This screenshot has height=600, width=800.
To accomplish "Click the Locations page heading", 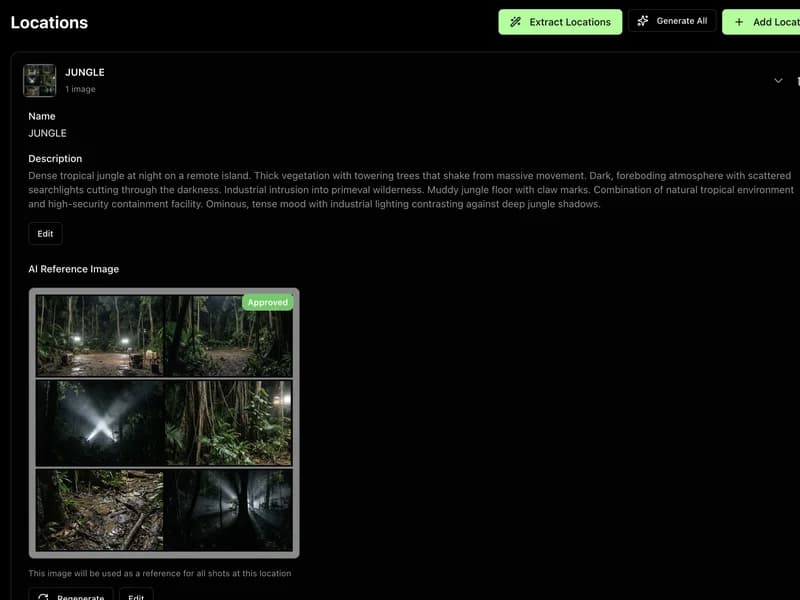I will [49, 22].
